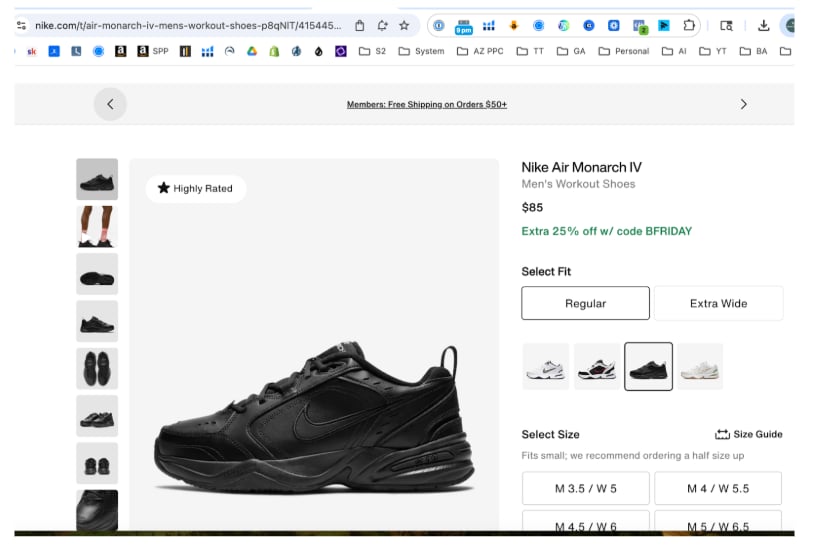Click the Members Free Shipping link
816x549 pixels.
426,105
